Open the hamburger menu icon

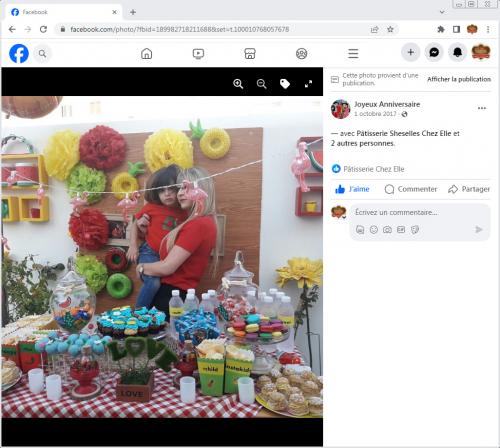353,54
